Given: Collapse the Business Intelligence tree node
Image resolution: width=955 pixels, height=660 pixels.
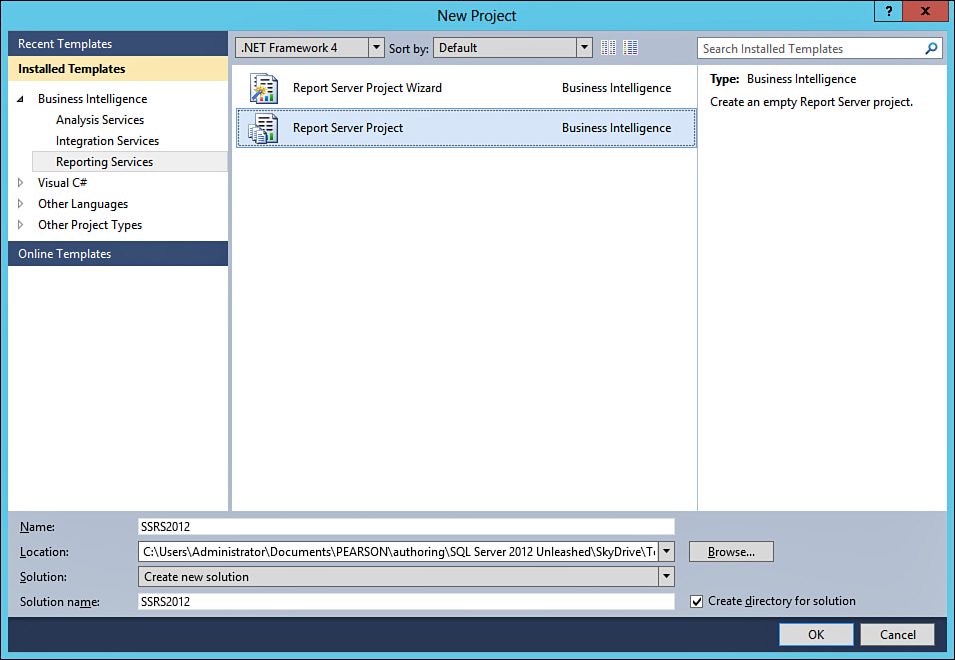Looking at the screenshot, I should (22, 99).
